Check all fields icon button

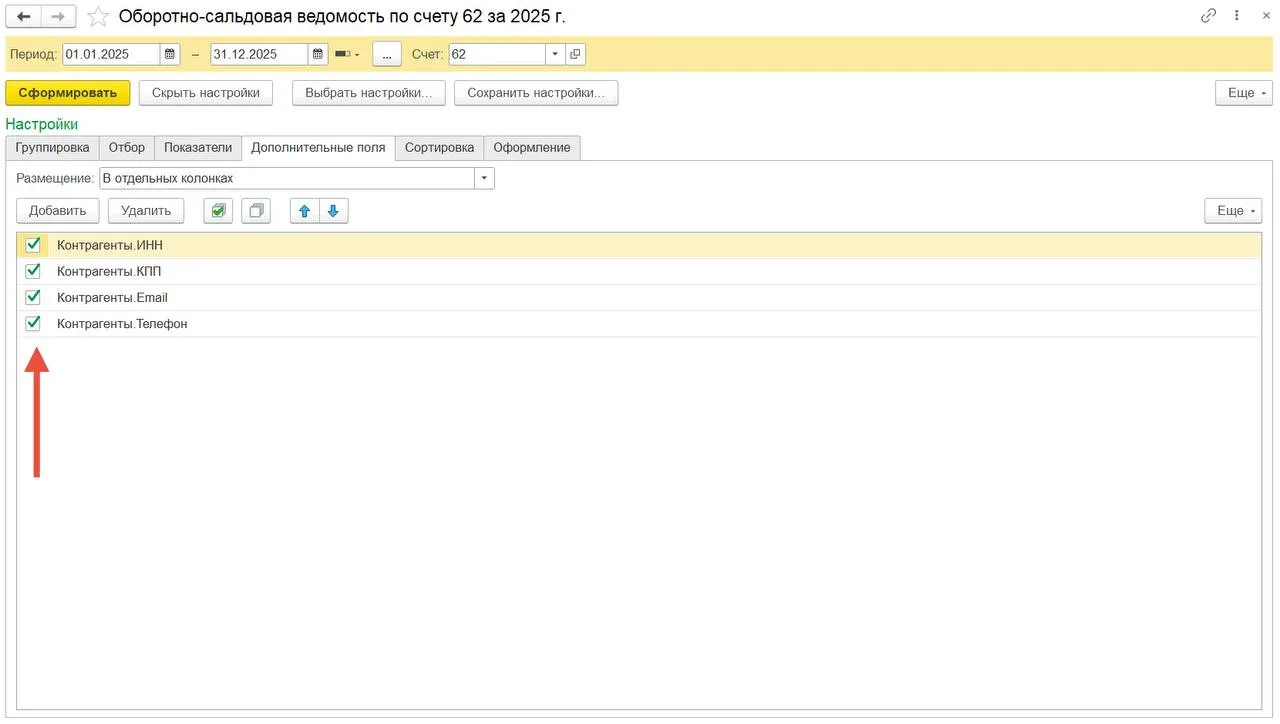coord(218,210)
